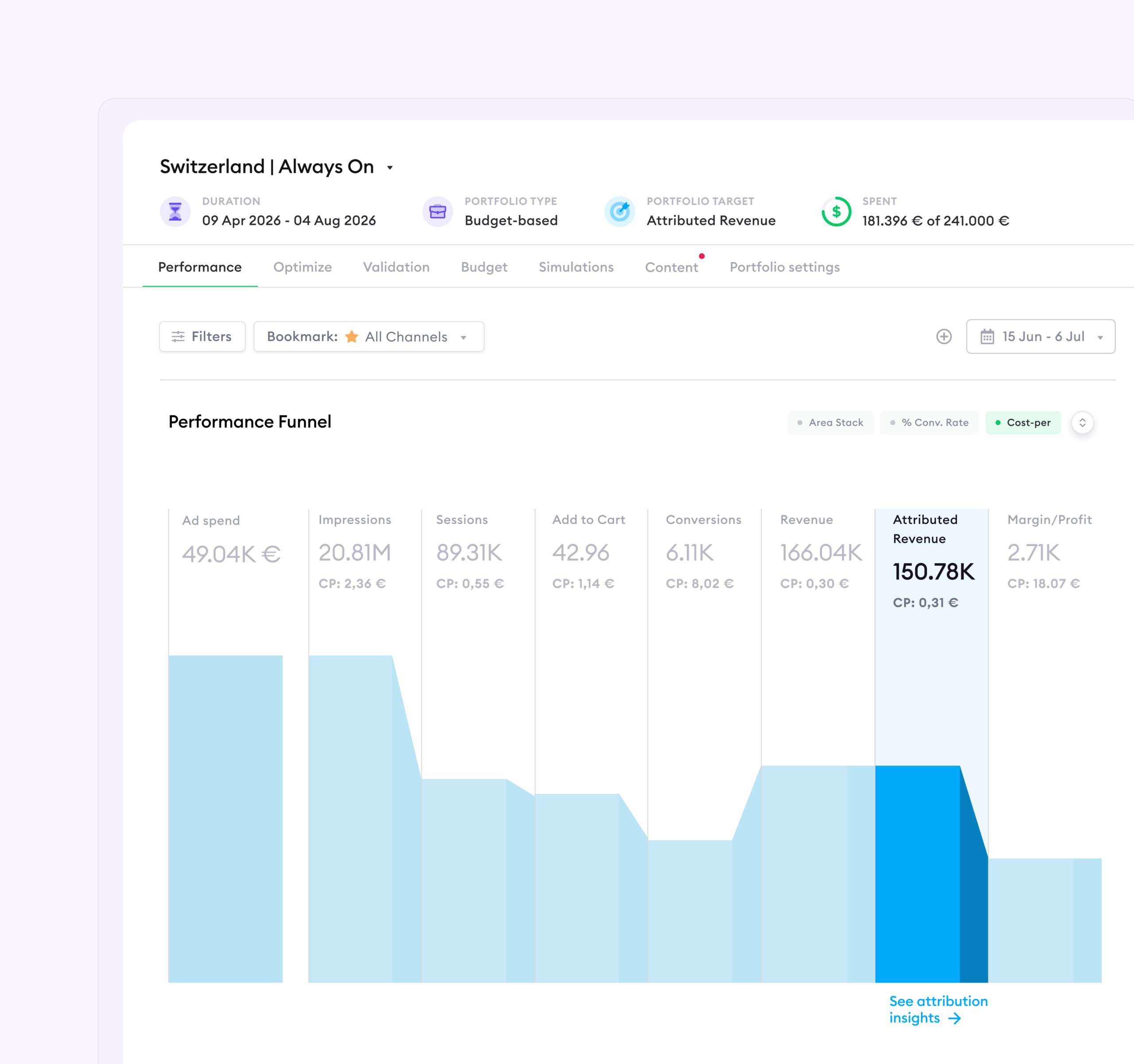Image resolution: width=1134 pixels, height=1064 pixels.
Task: Open the Simulations tab
Action: [576, 267]
